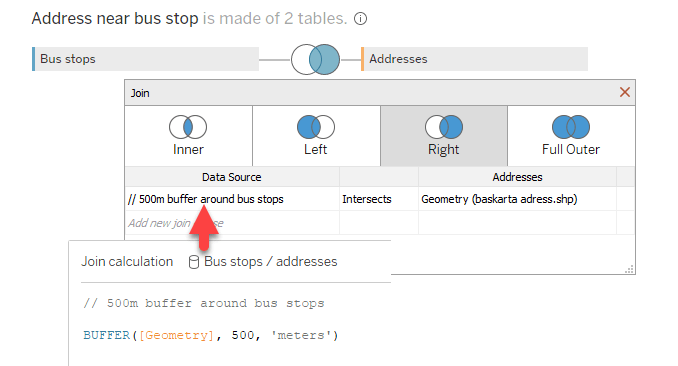Click Add new join clause

coord(176,223)
